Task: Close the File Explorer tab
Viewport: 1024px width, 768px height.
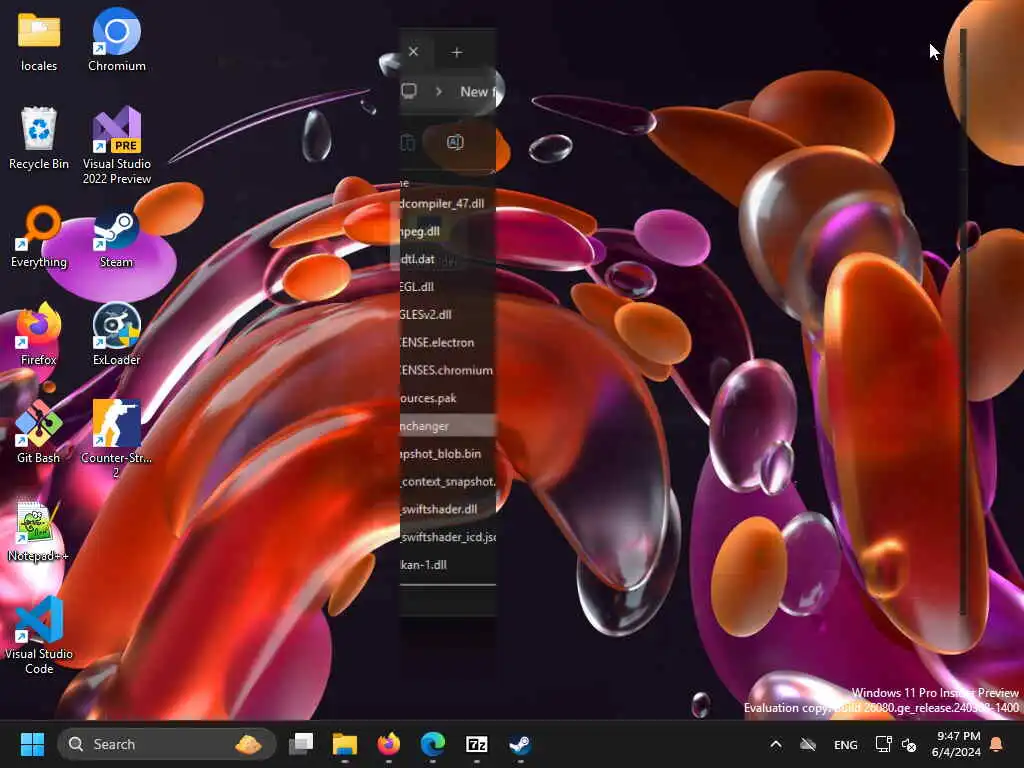Action: 413,52
